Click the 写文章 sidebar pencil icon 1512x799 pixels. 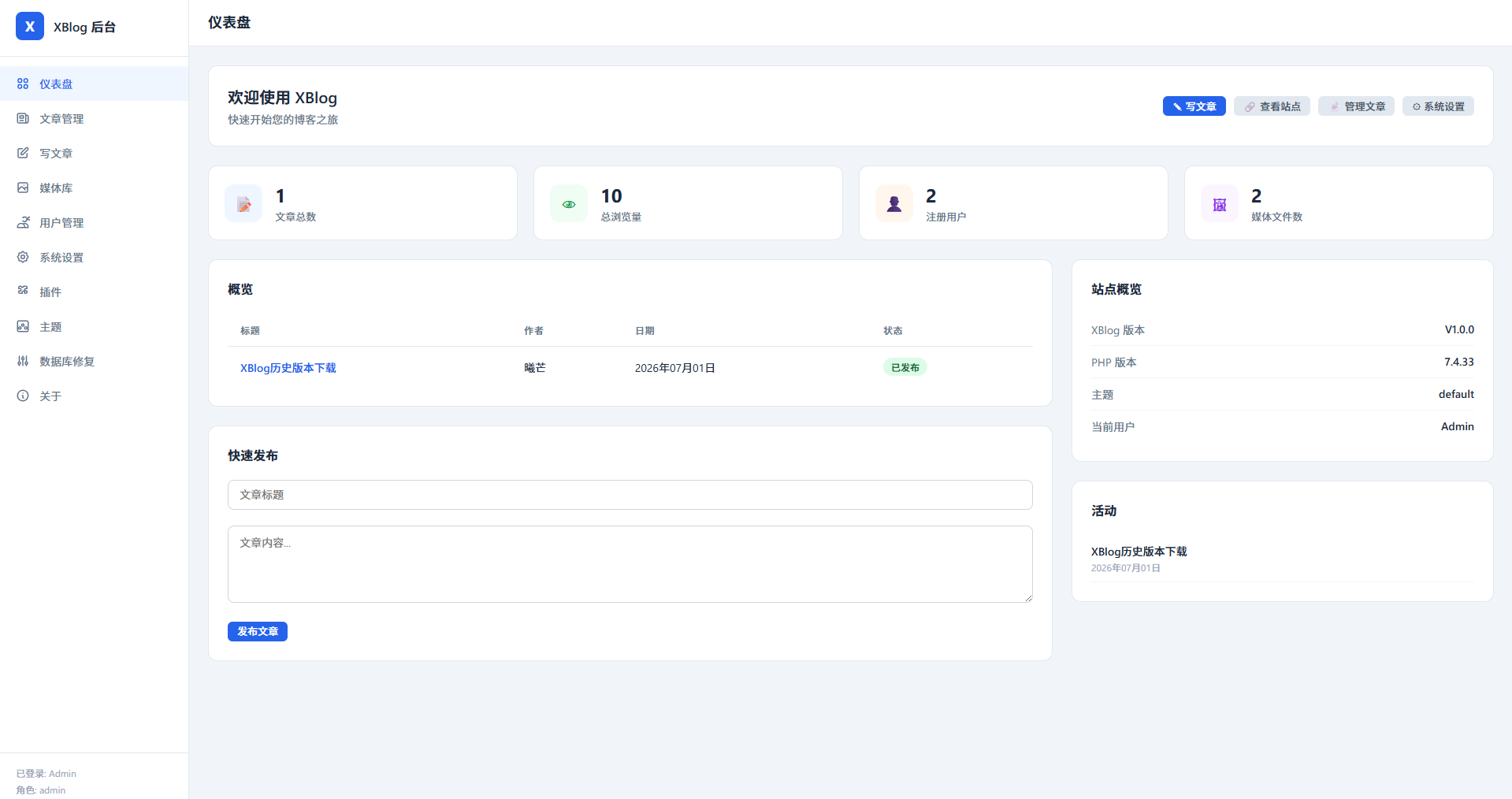(x=23, y=153)
